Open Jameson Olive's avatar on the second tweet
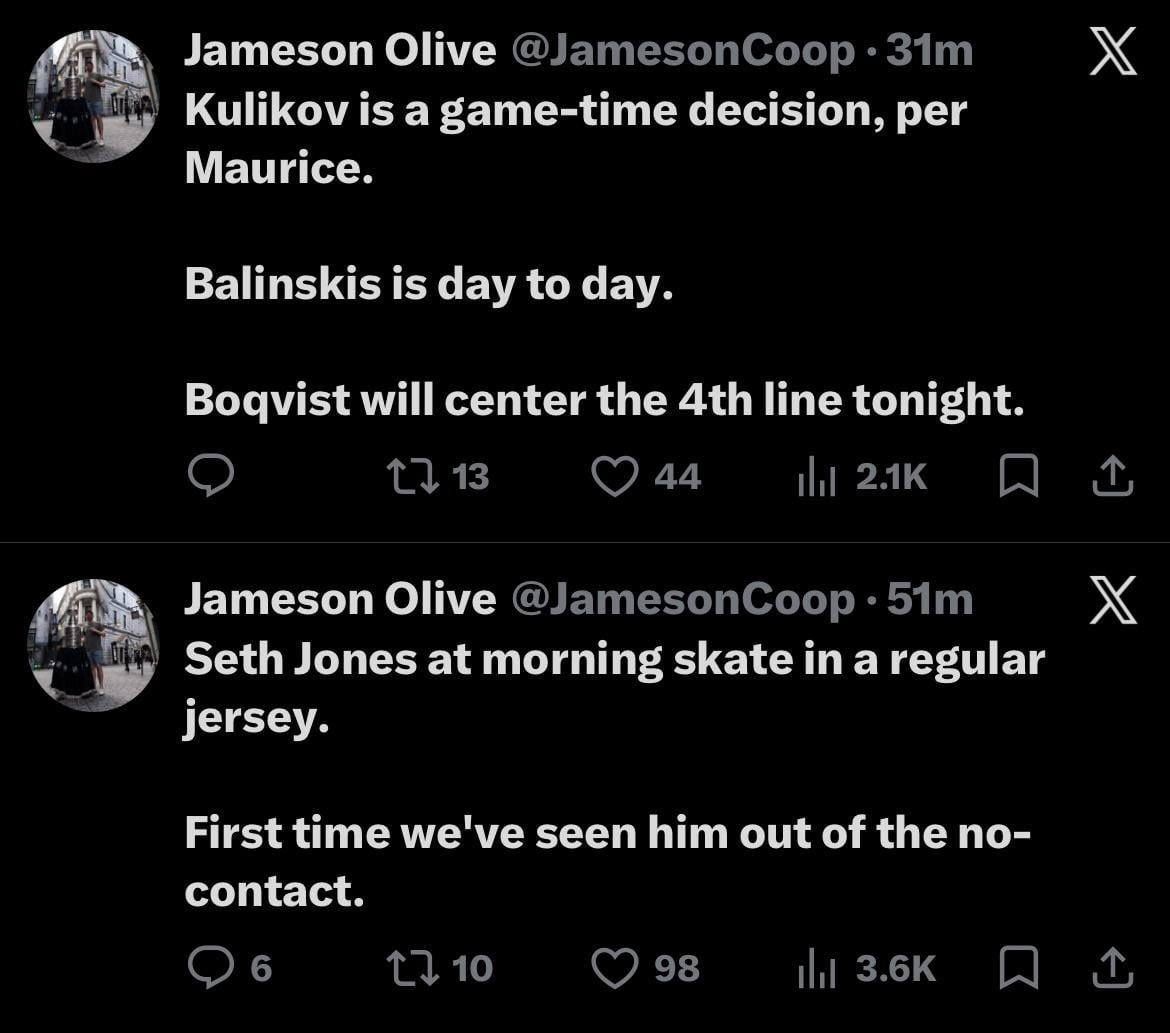This screenshot has height=1033, width=1170. (x=93, y=644)
